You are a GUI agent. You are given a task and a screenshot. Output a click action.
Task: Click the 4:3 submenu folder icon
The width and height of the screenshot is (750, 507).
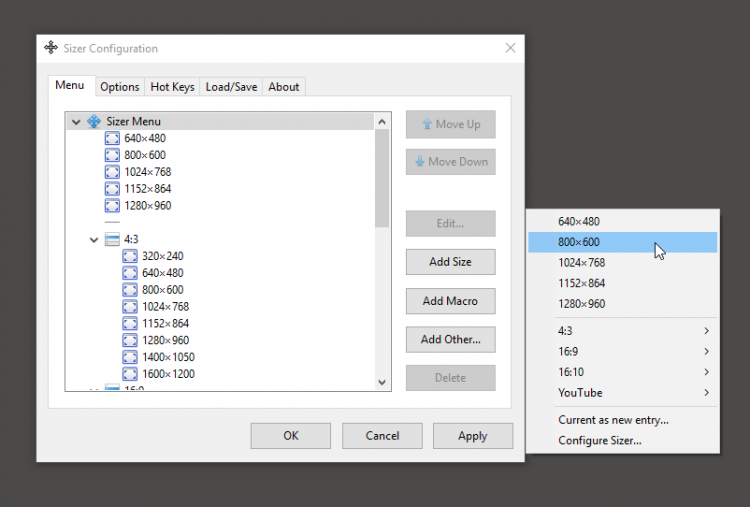point(112,239)
